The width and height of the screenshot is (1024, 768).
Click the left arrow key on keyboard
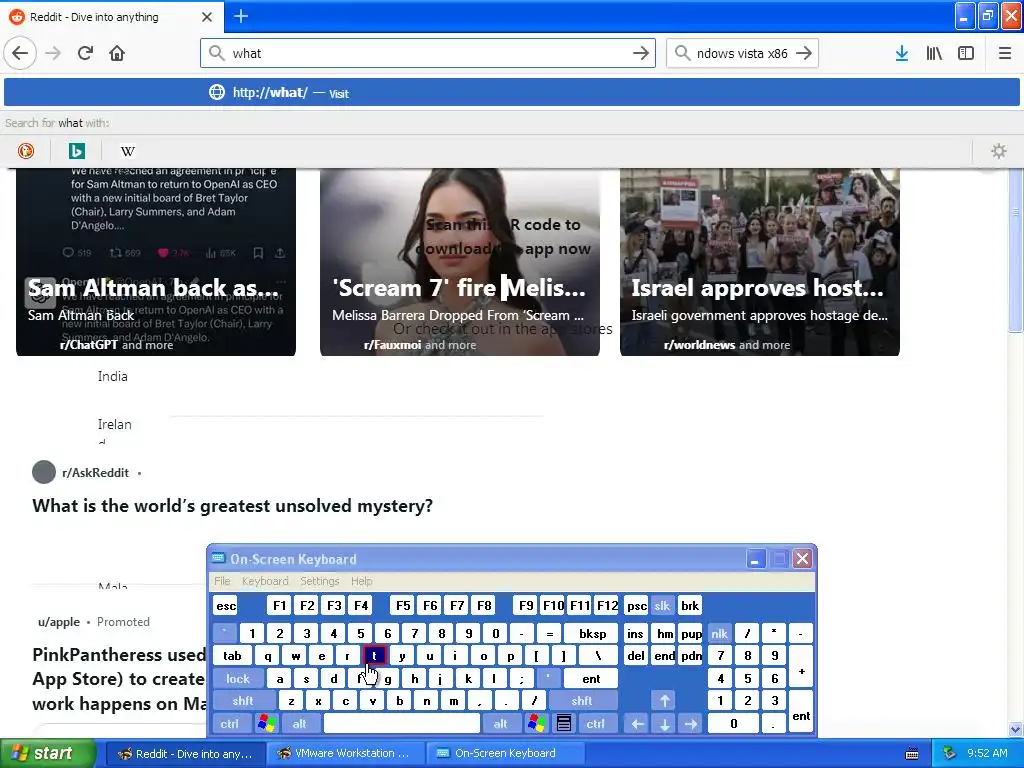click(x=637, y=724)
